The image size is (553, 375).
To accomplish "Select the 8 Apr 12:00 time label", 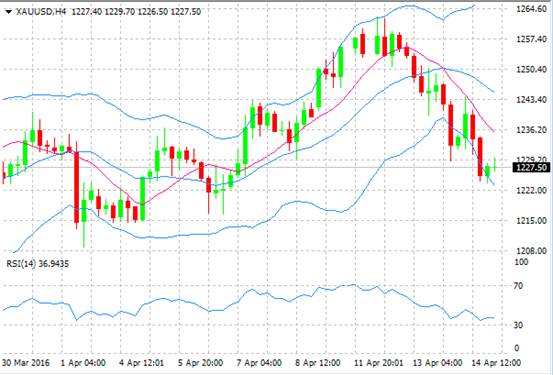I will tap(318, 363).
